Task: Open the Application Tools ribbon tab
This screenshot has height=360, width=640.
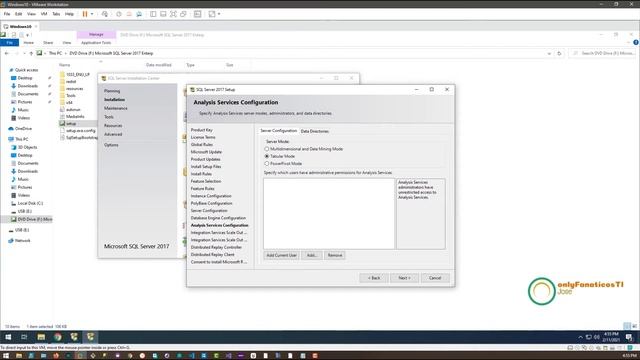Action: pos(96,42)
